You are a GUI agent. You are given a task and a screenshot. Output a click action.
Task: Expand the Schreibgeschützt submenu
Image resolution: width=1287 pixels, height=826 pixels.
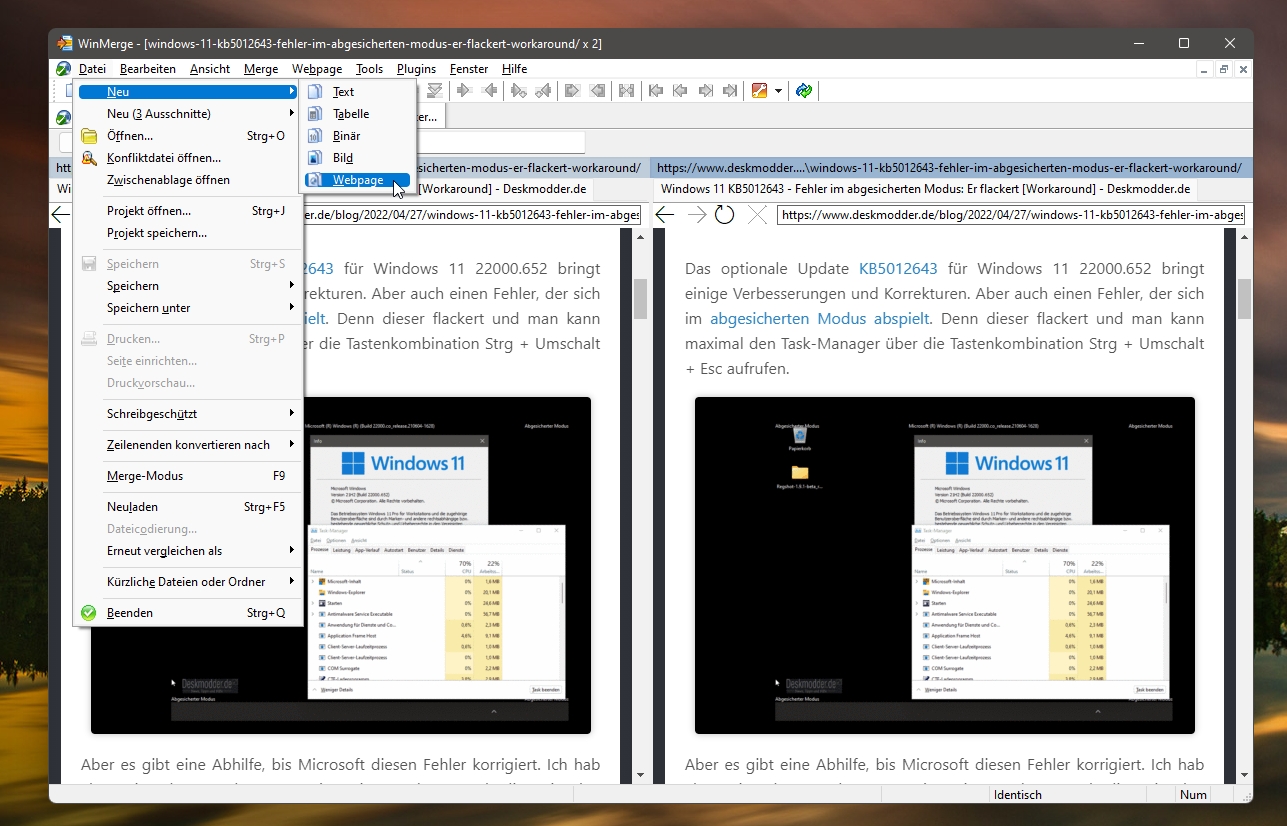point(188,414)
